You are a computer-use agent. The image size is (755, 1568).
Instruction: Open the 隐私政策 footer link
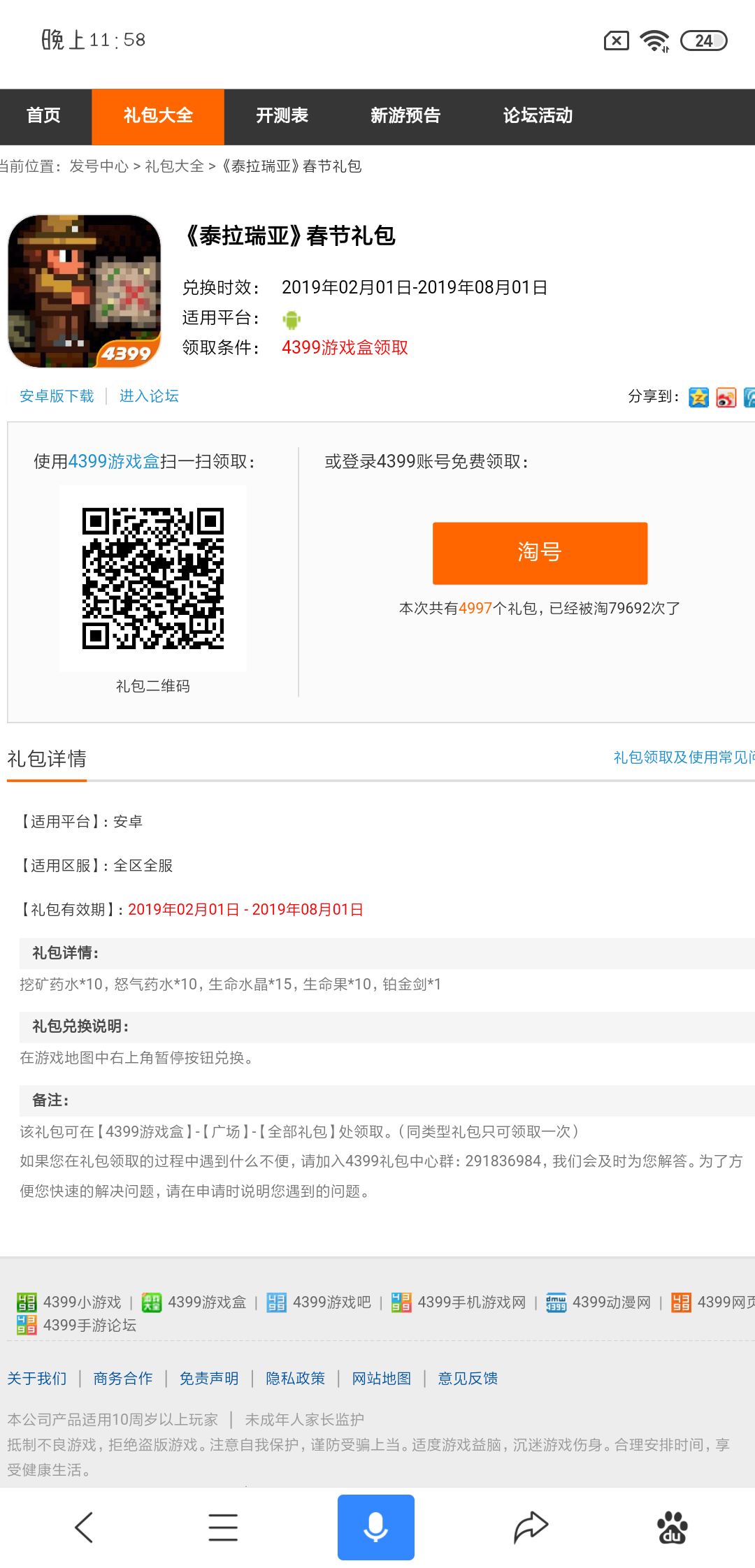296,1379
